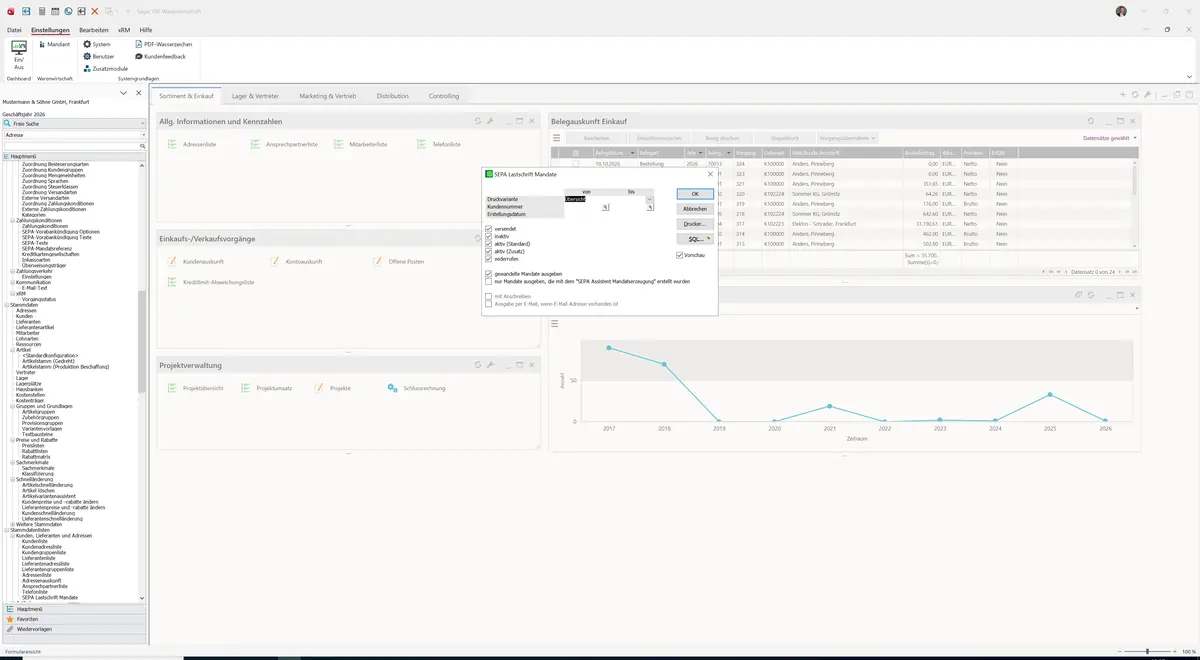Collapse the Stammdatenlisten tree node
Viewport: 1200px width, 660px height.
(x=6, y=530)
